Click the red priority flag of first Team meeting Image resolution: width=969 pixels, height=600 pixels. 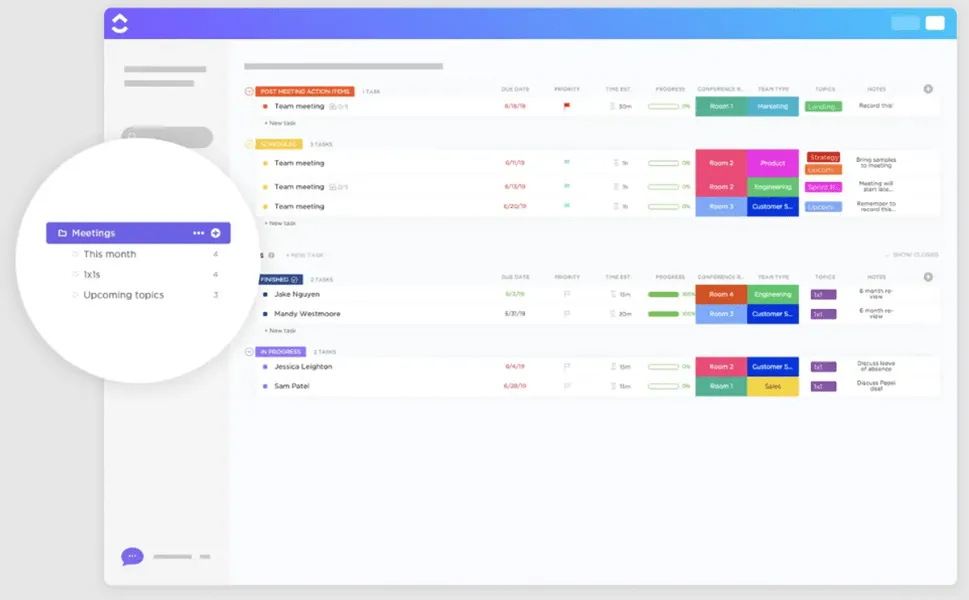point(567,106)
